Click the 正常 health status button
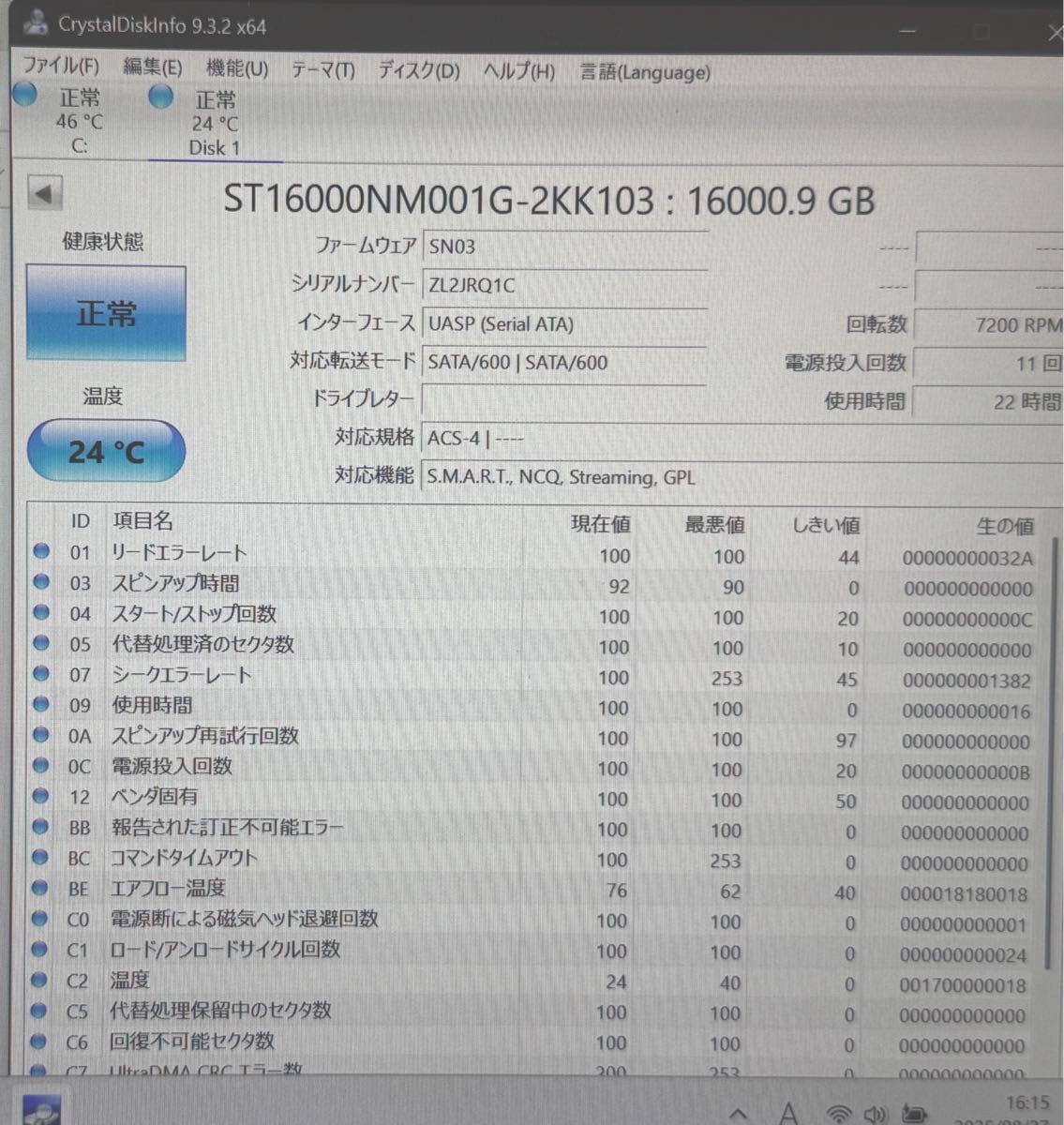The width and height of the screenshot is (1064, 1125). [x=106, y=313]
